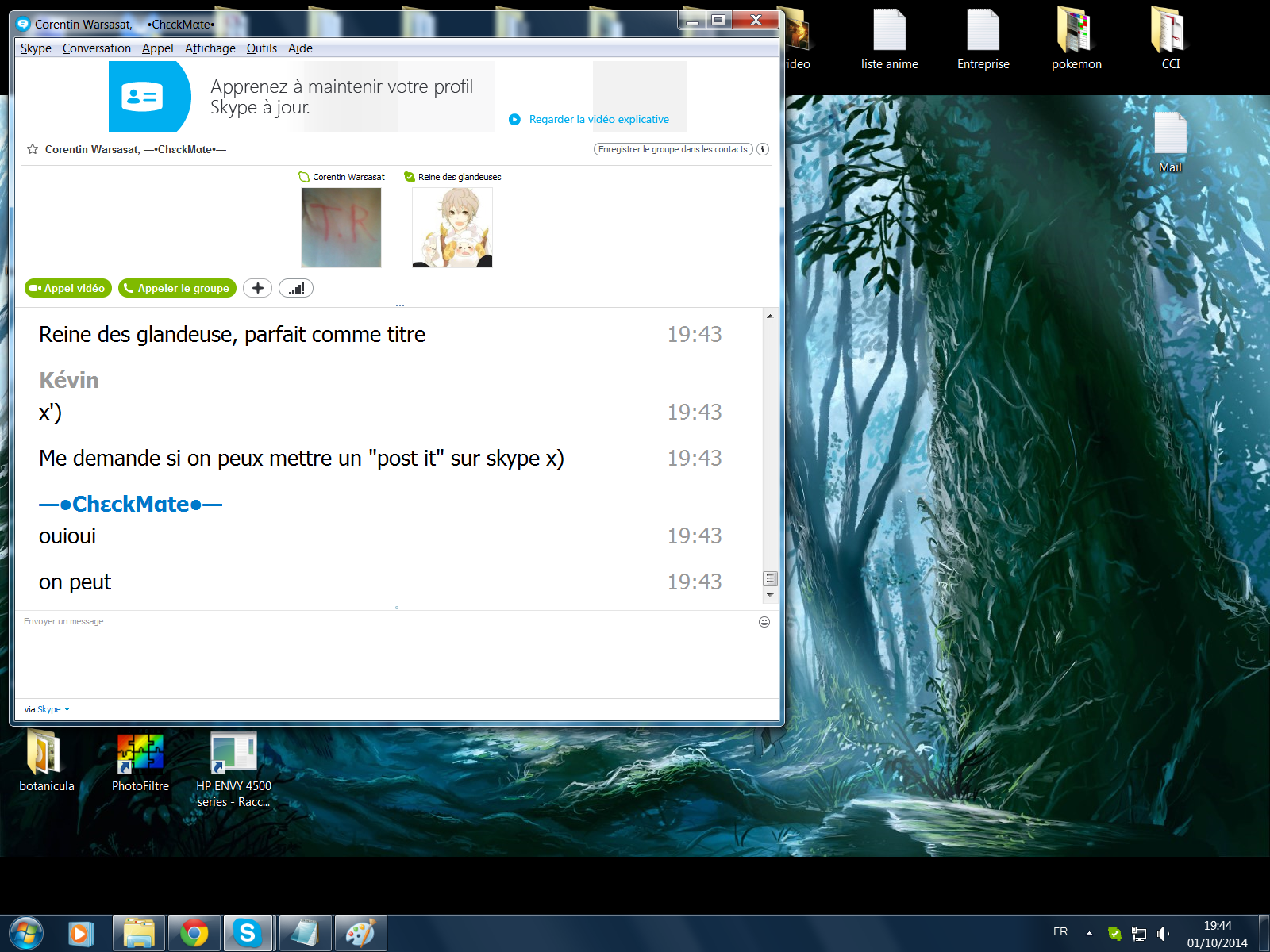This screenshot has height=952, width=1270.
Task: Click chat scrollbar up arrow
Action: point(770,316)
